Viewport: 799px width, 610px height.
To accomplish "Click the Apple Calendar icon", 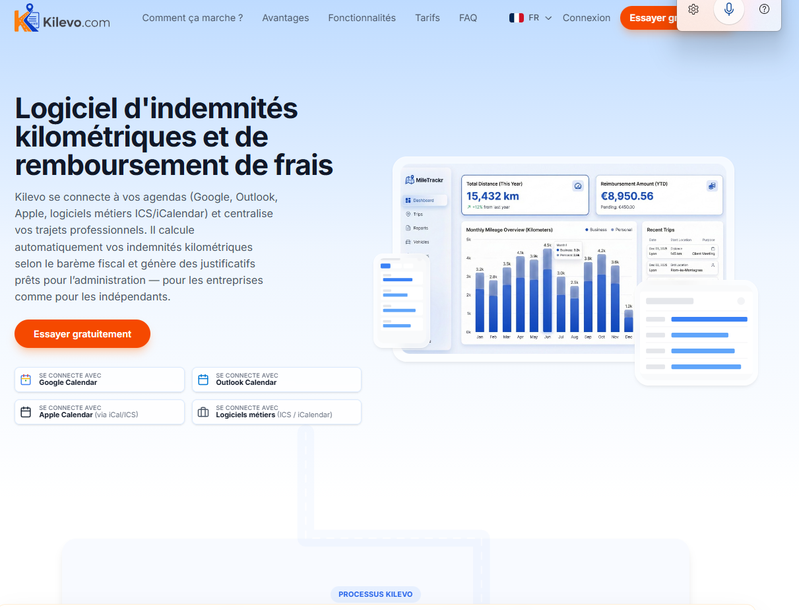I will tap(26, 412).
